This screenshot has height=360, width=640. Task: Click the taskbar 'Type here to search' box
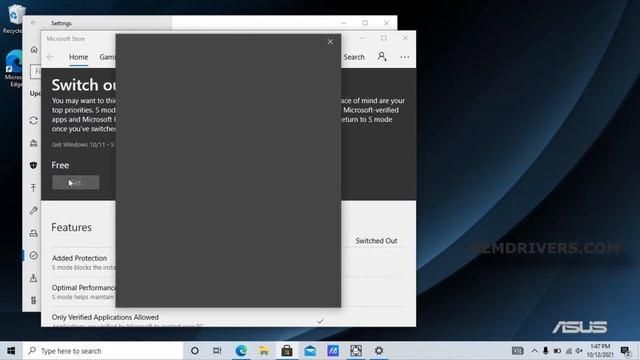click(103, 351)
